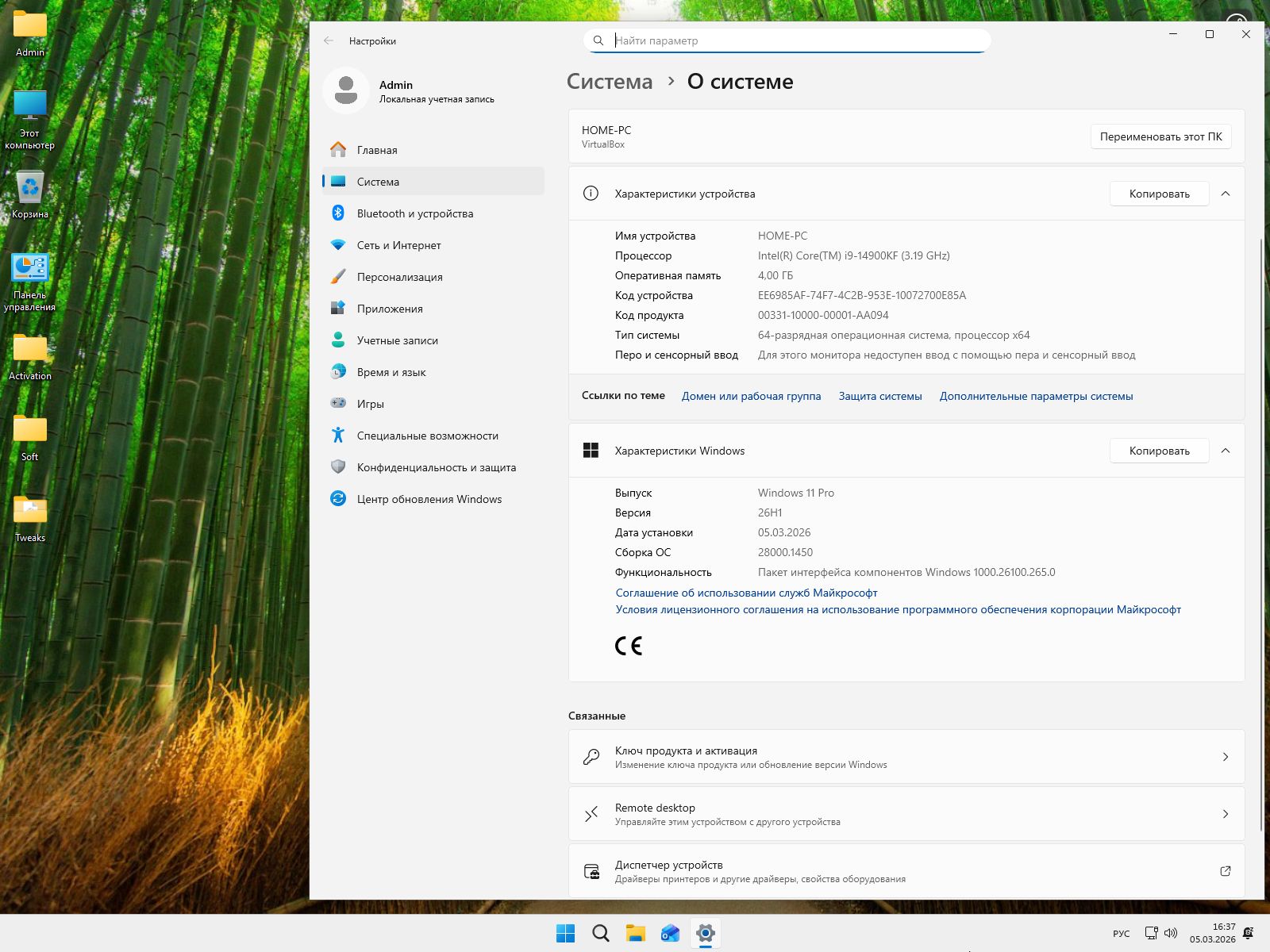Open the Remote desktop settings row
Screen dimensions: 1270x952
pos(906,814)
